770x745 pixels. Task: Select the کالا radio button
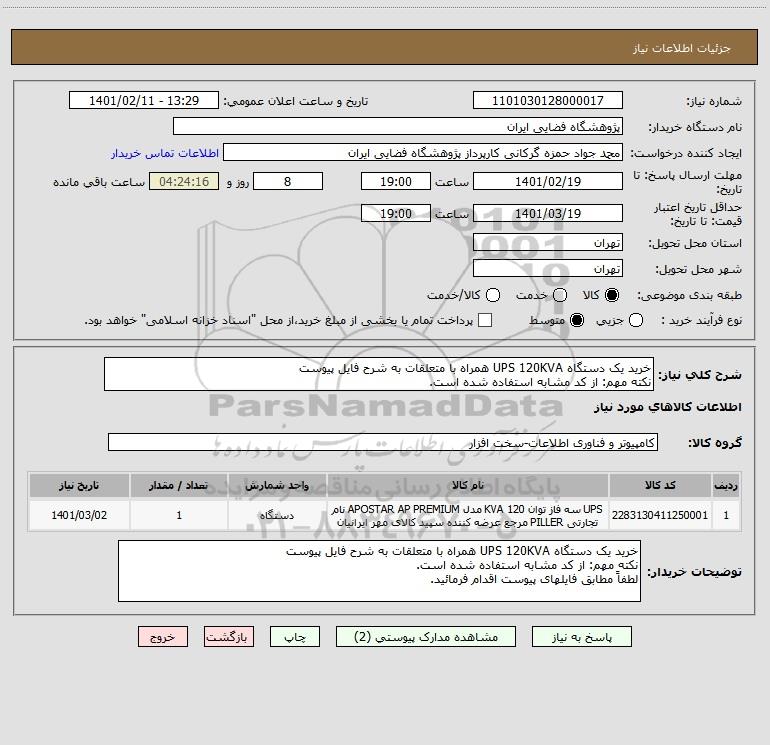pos(612,295)
